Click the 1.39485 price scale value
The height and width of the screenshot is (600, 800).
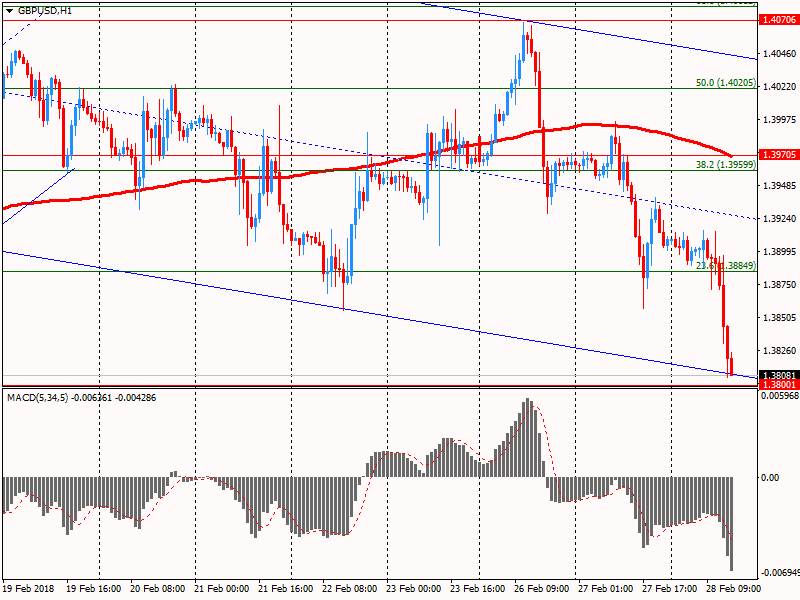click(x=779, y=185)
